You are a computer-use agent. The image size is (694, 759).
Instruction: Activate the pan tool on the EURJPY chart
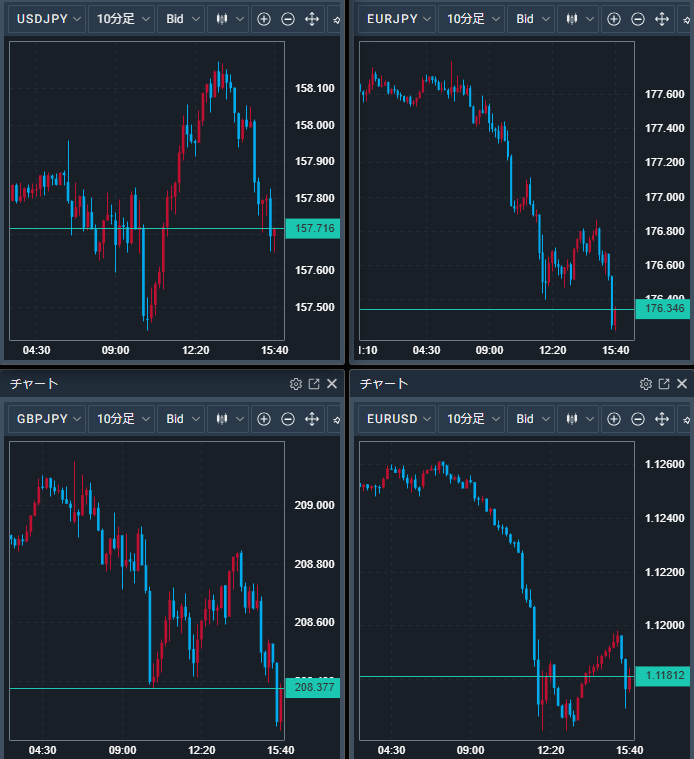click(662, 19)
